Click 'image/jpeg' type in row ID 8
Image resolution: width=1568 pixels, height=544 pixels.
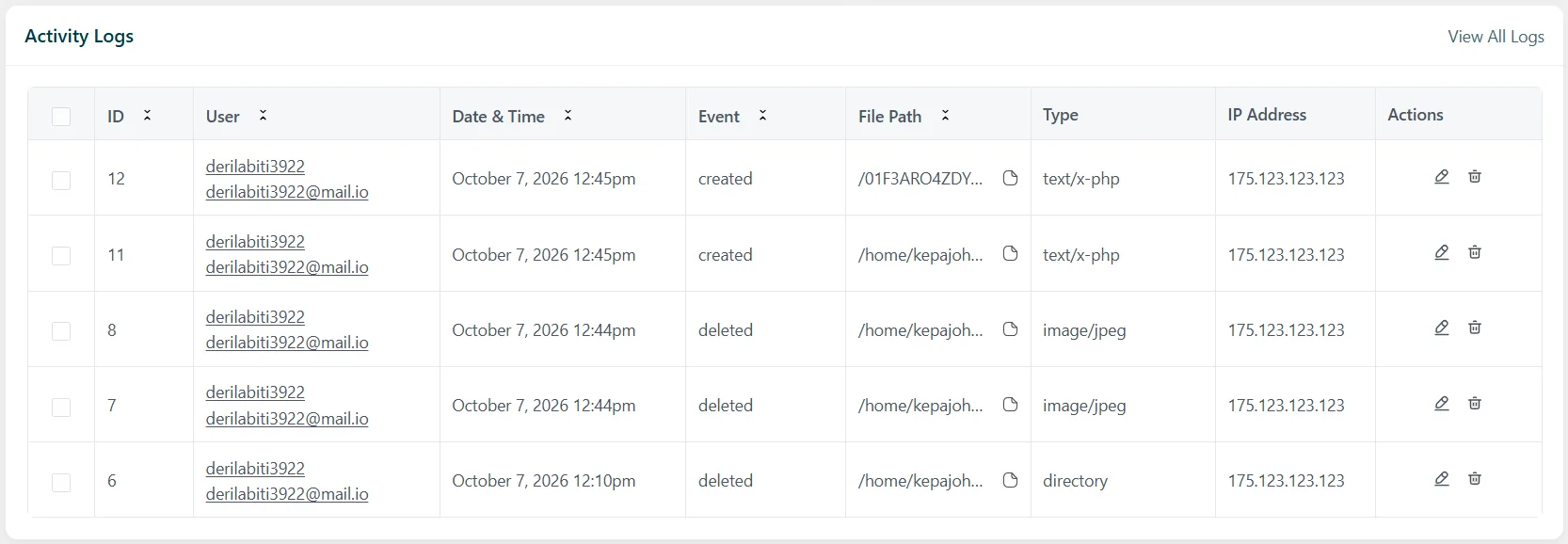click(x=1084, y=329)
